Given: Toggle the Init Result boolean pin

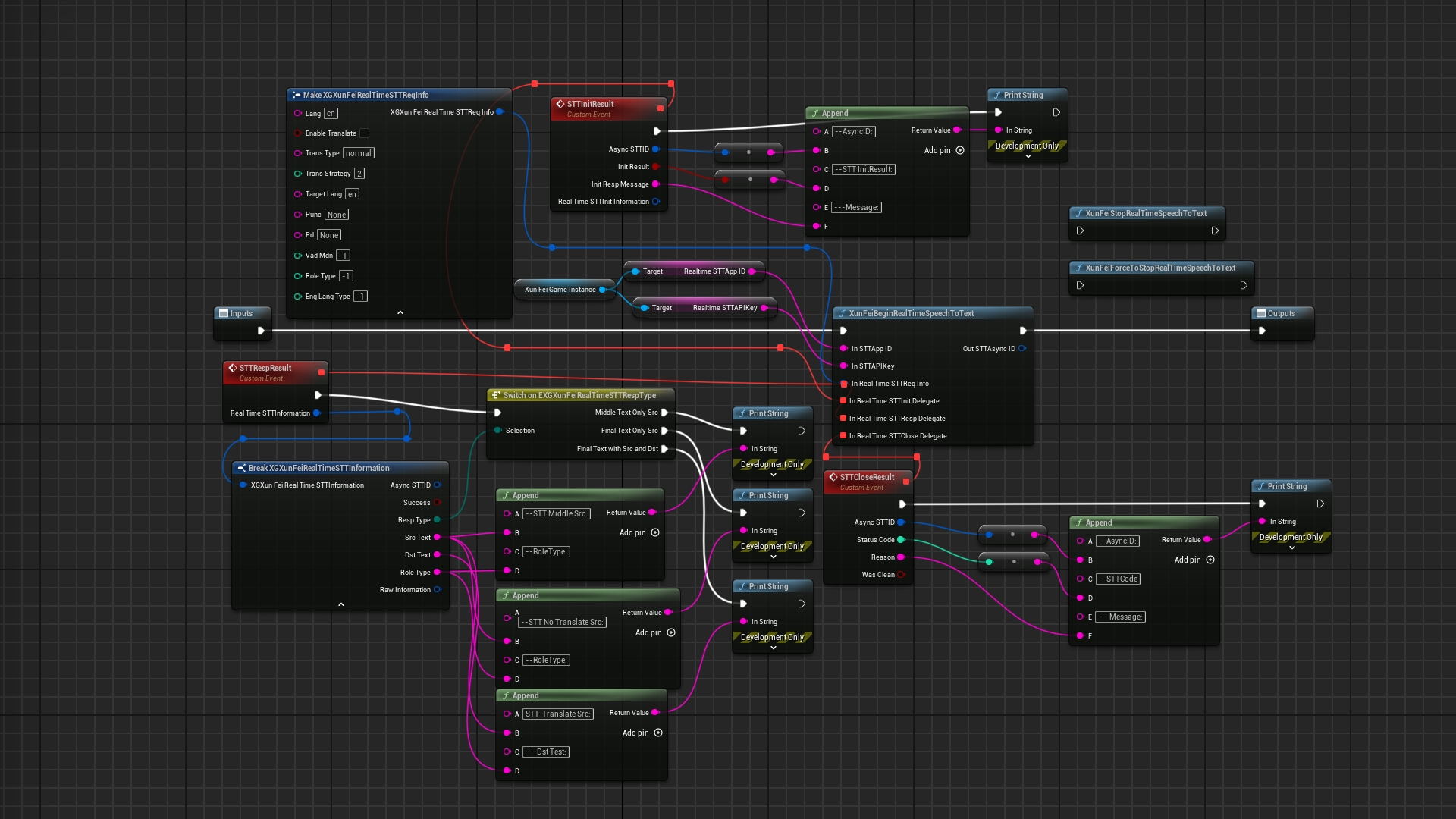Looking at the screenshot, I should click(656, 167).
